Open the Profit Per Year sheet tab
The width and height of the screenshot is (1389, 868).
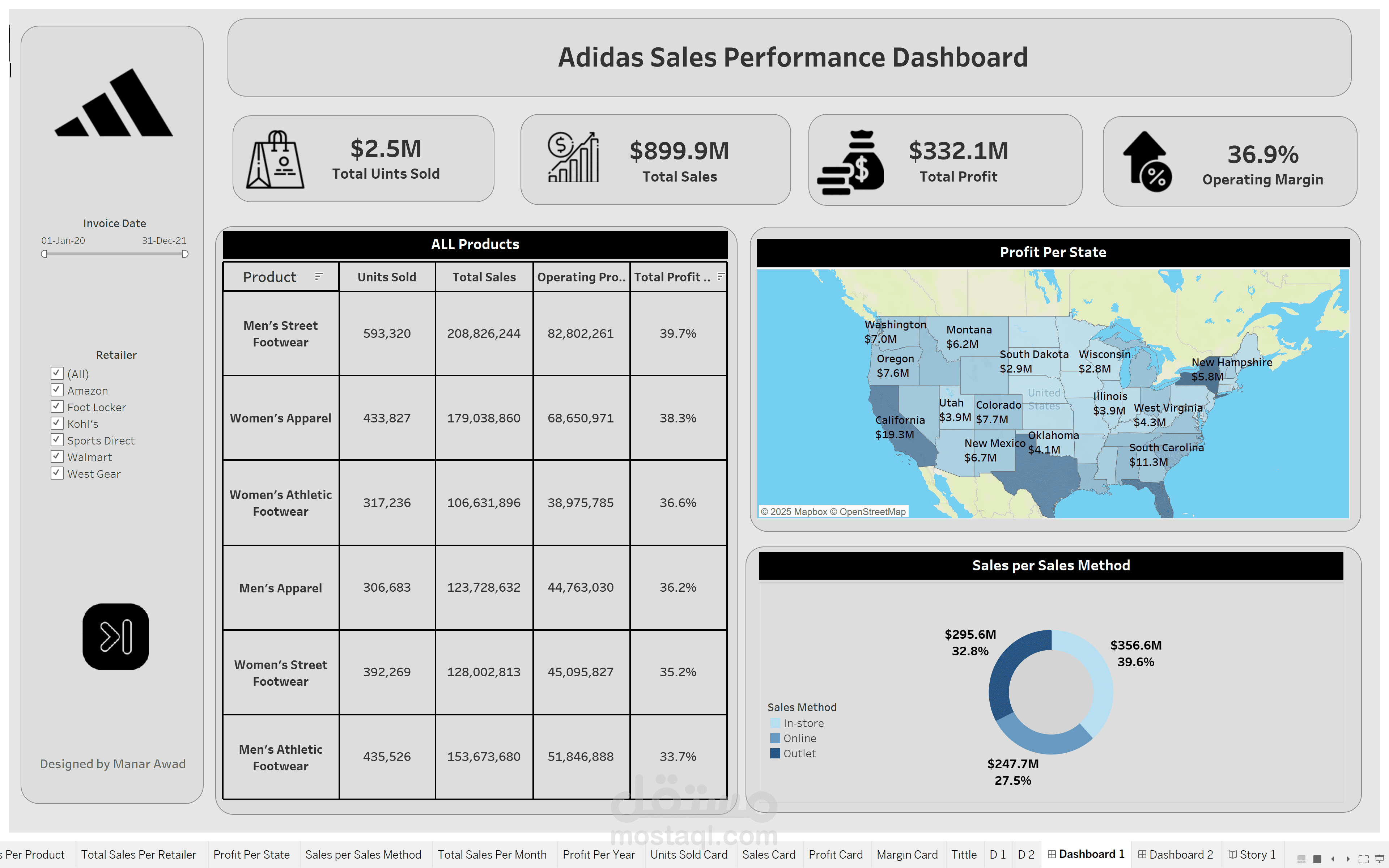click(599, 854)
